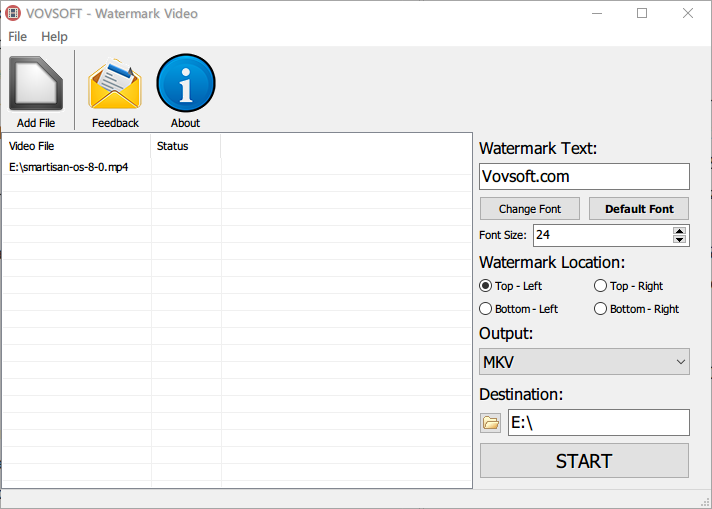The height and width of the screenshot is (509, 712).
Task: Click the Default Font button
Action: point(639,209)
